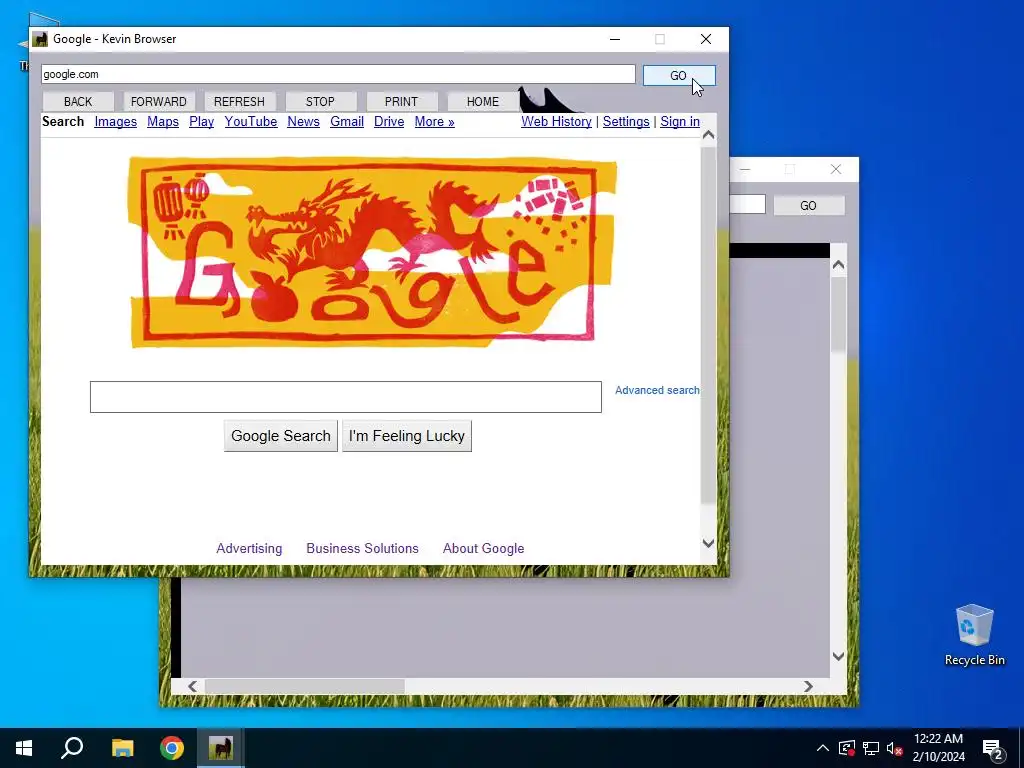
Task: Click the Kevin Browser taskbar icon
Action: click(221, 748)
